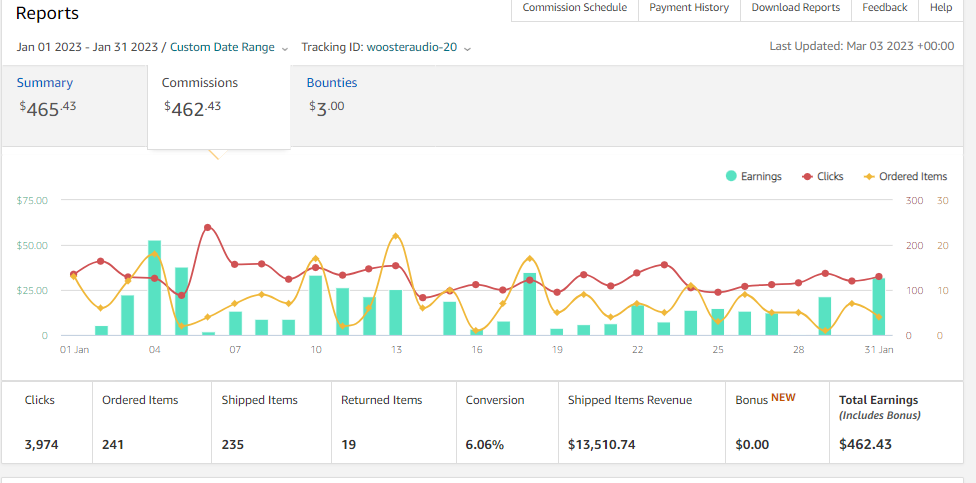
Task: Click the Last Updated Mar 03 2023 text
Action: click(861, 46)
